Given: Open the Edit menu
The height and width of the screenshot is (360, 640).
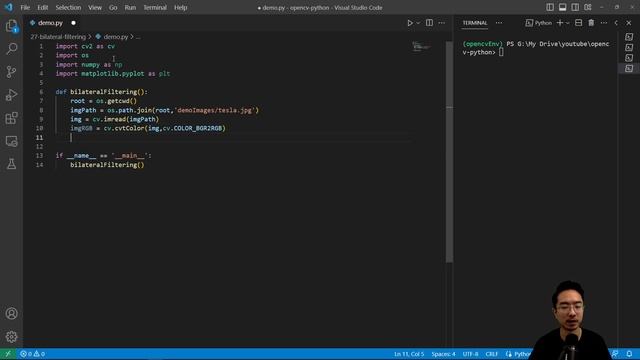Looking at the screenshot, I should [x=42, y=7].
